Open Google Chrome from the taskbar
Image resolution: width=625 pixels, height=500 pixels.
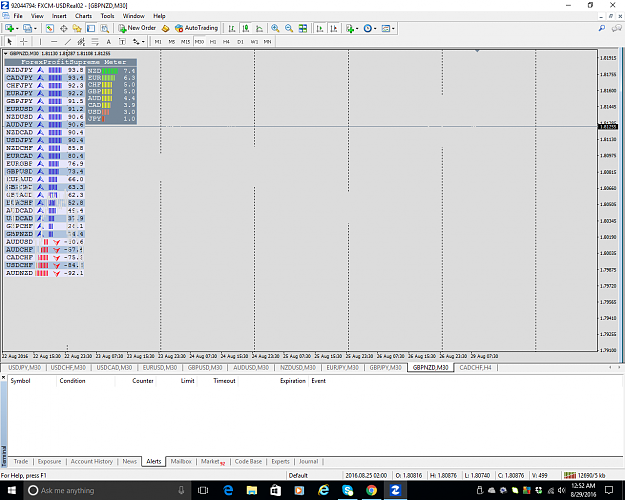click(371, 490)
